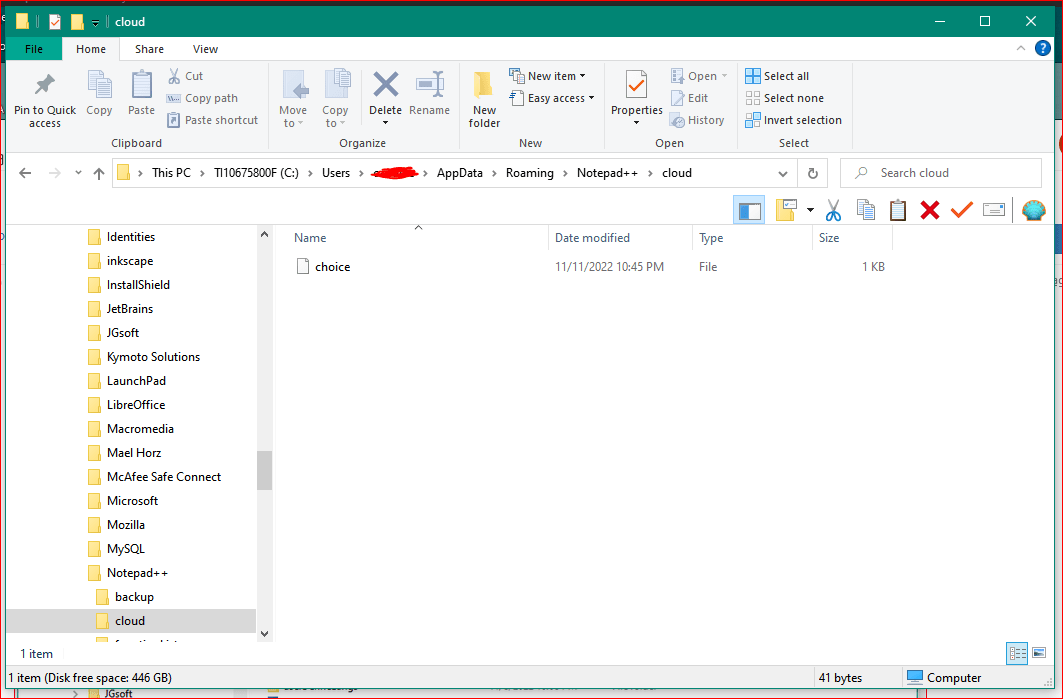Open the shell icon at the toolbar's right end
Image resolution: width=1063 pixels, height=699 pixels.
pyautogui.click(x=1032, y=210)
